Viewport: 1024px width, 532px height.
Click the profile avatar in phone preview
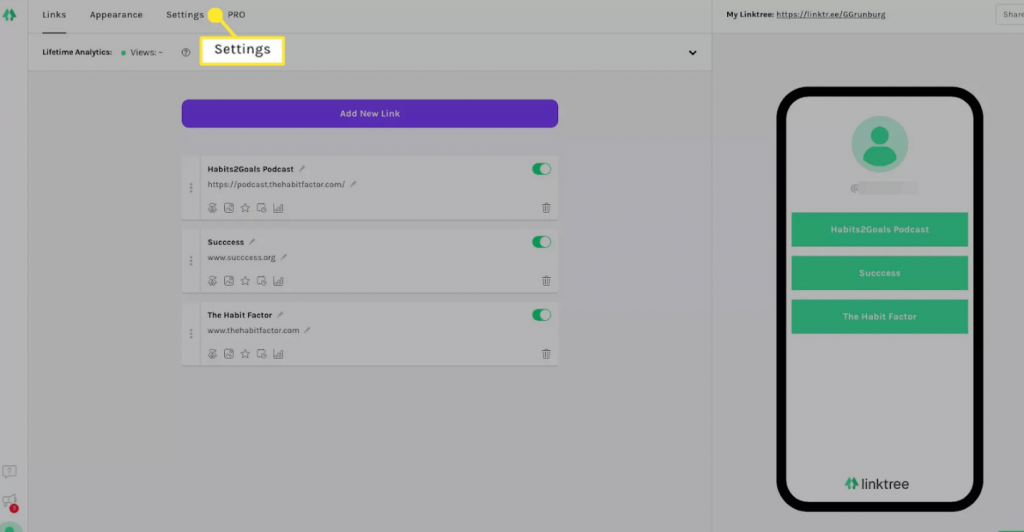point(880,144)
